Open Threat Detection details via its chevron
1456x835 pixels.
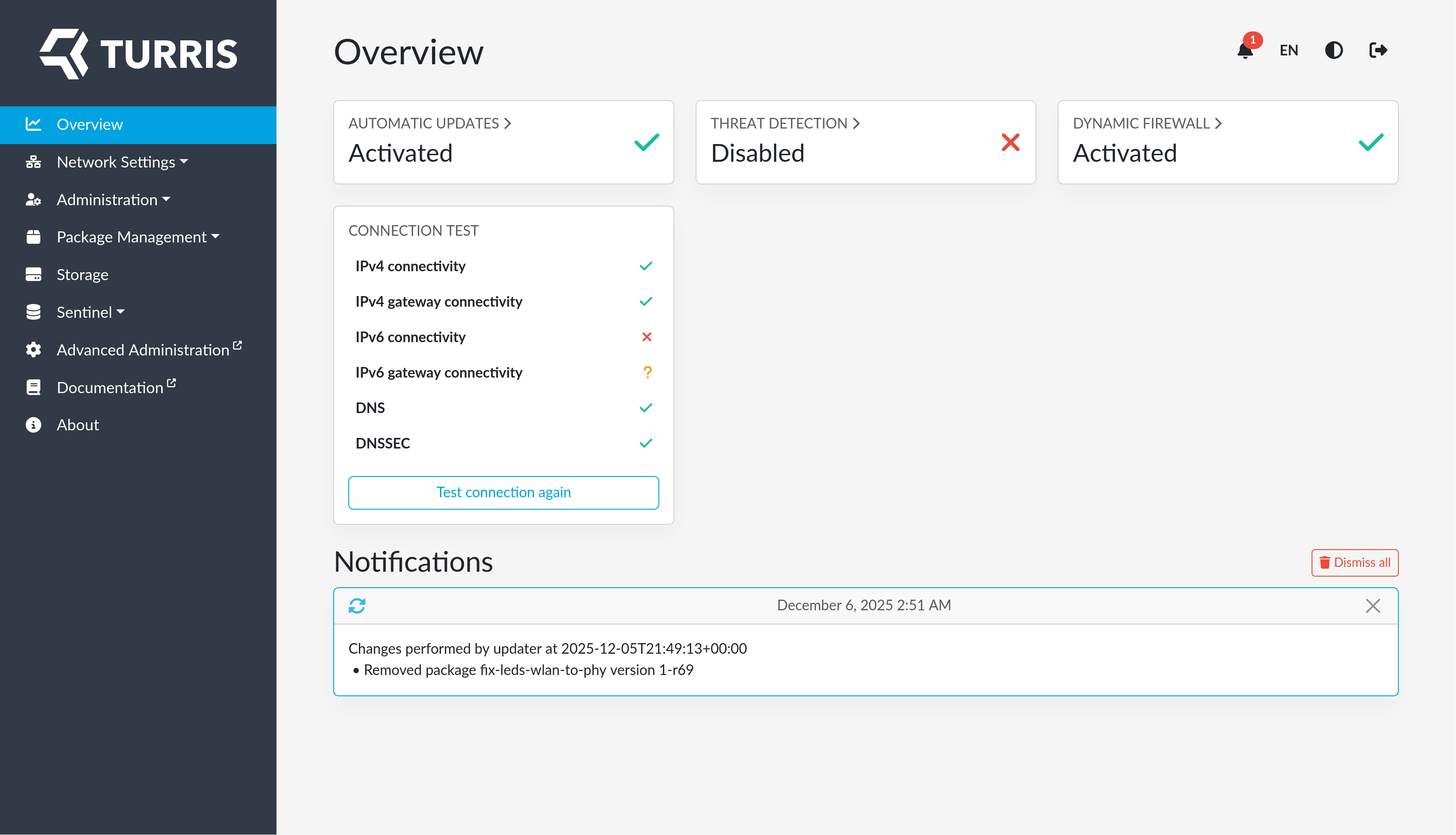click(856, 123)
